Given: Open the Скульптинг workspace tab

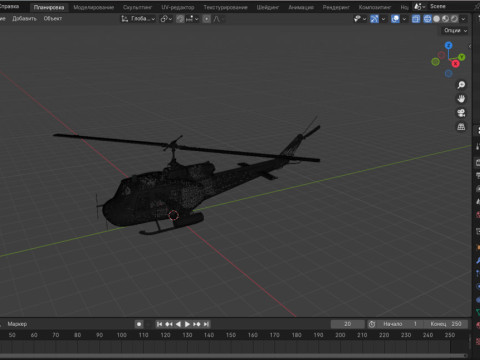Looking at the screenshot, I should [137, 7].
